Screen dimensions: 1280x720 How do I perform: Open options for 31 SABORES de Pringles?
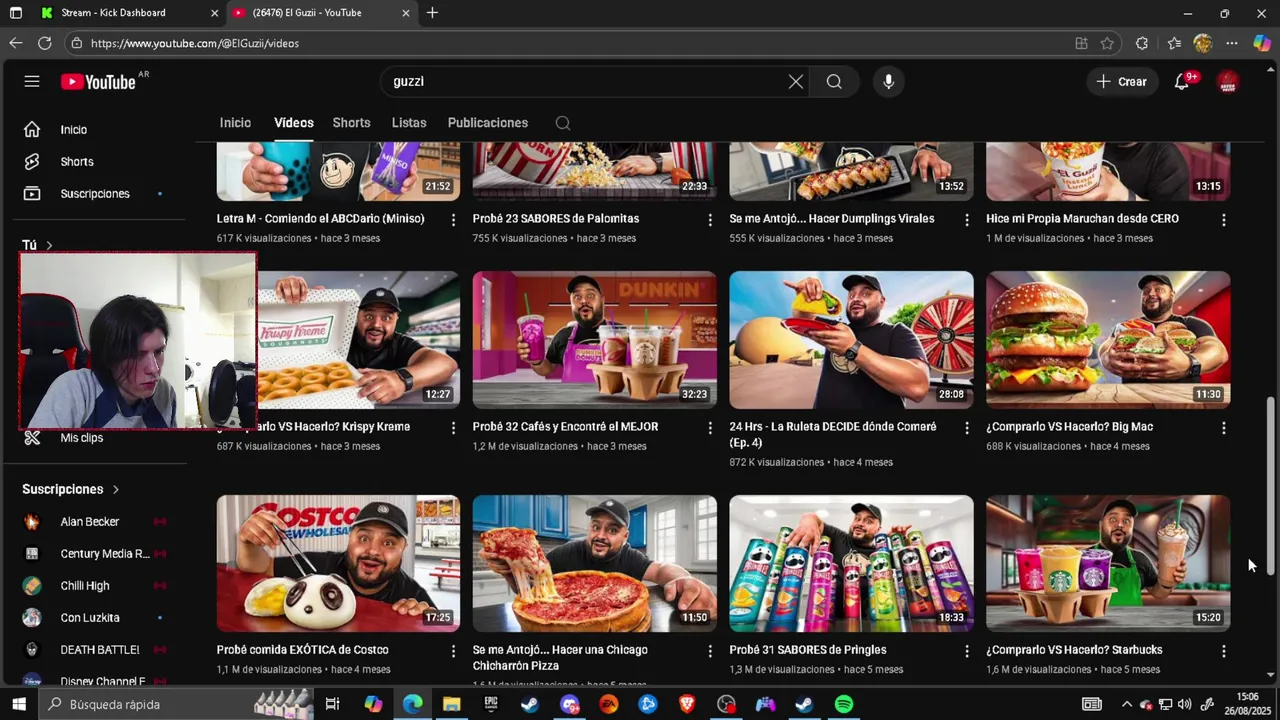tap(967, 651)
